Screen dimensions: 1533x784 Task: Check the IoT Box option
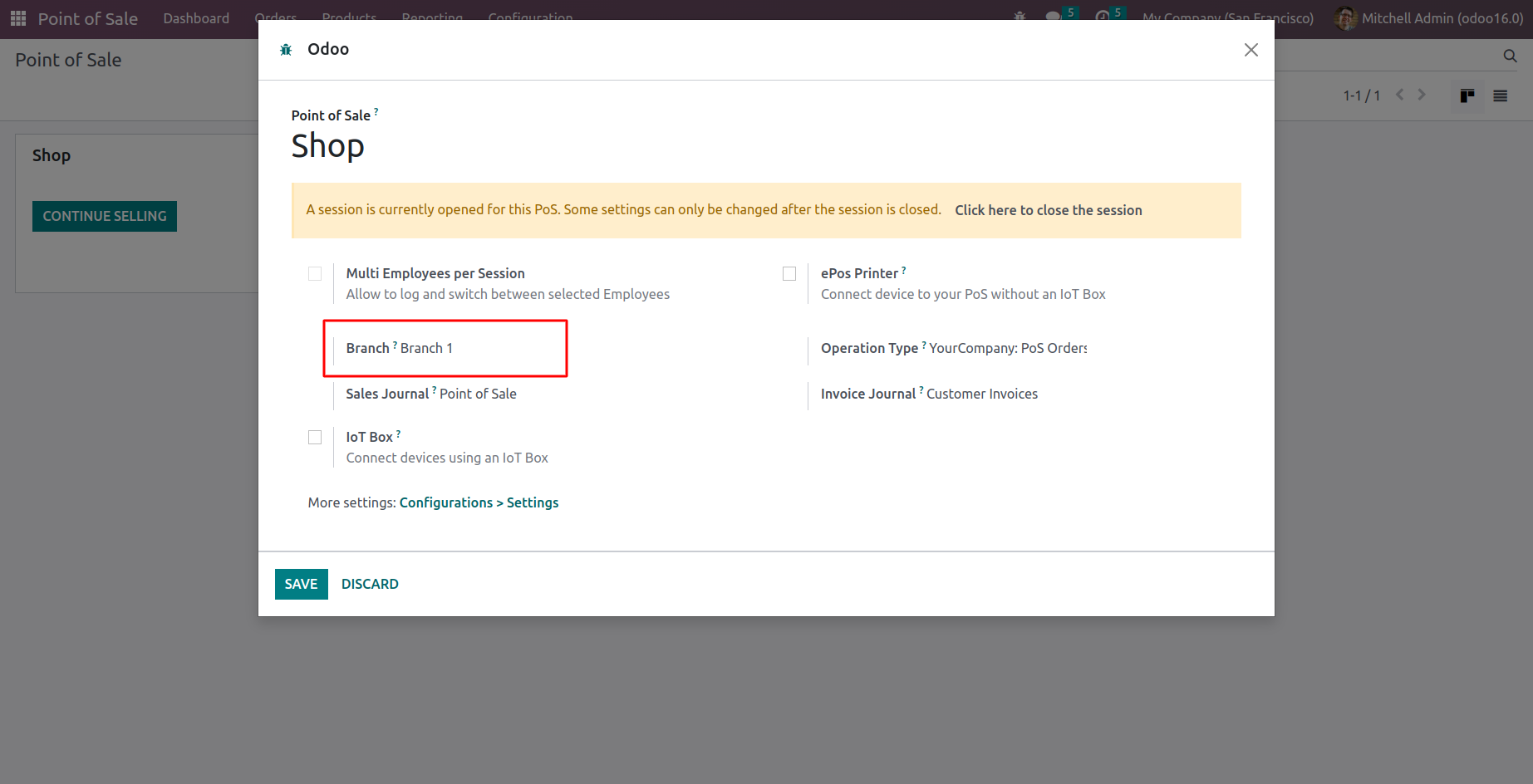[x=315, y=438]
